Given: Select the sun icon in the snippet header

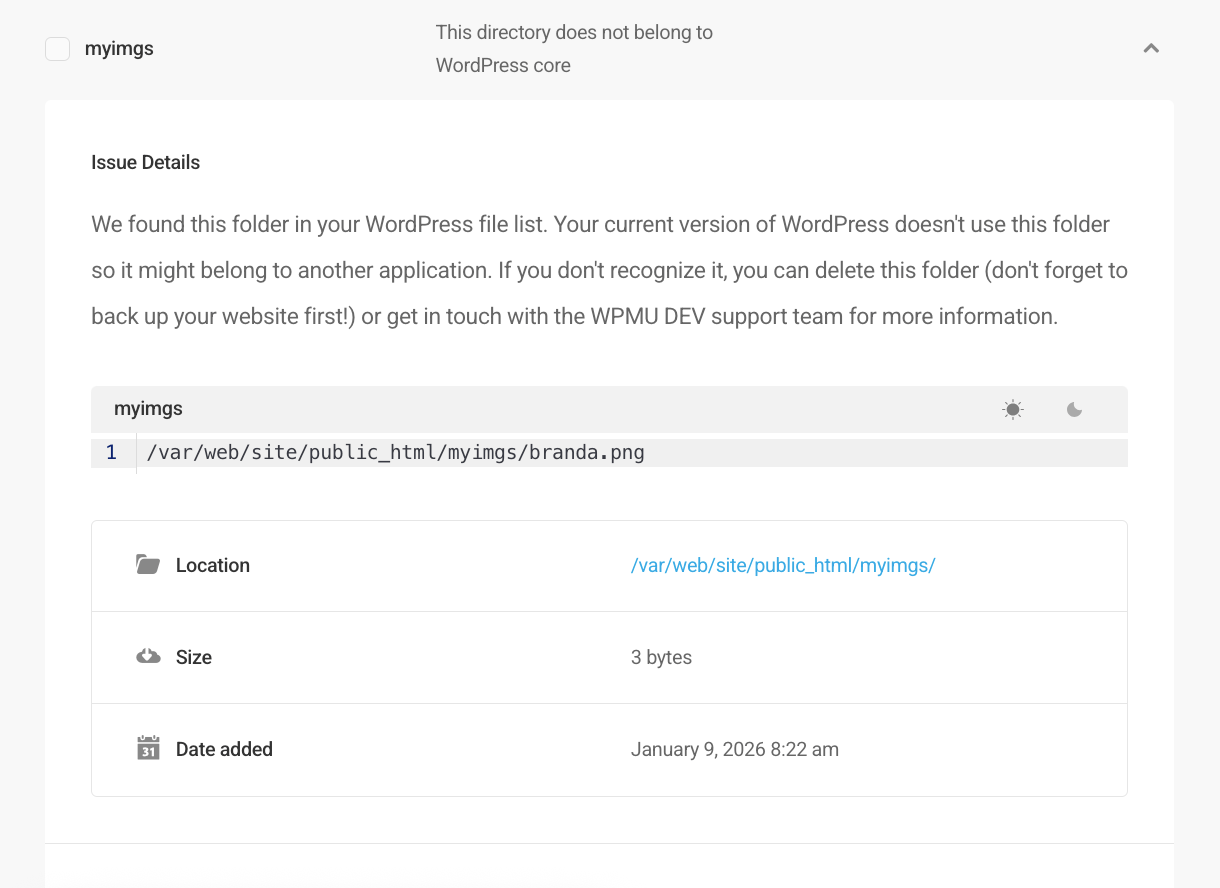Looking at the screenshot, I should point(1012,409).
